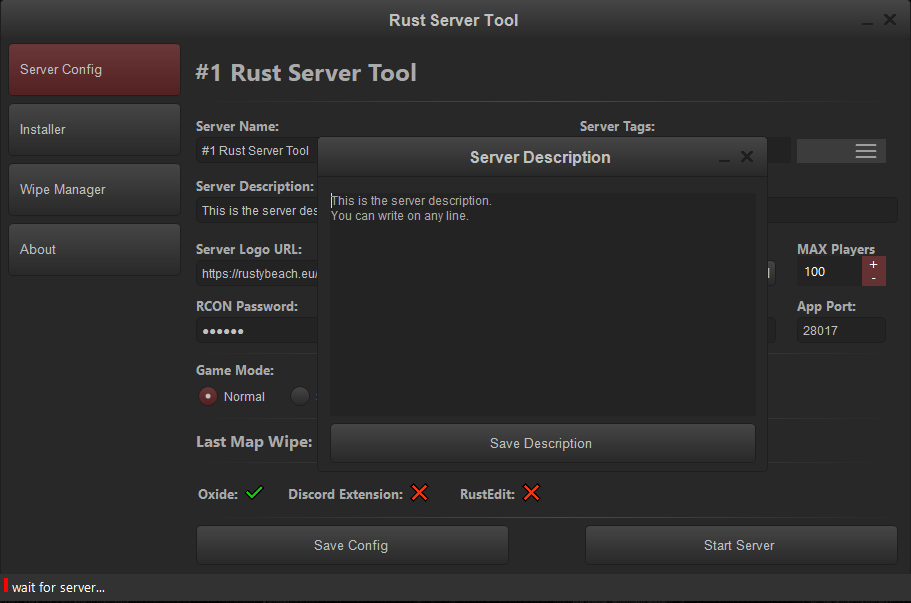This screenshot has width=911, height=603.
Task: Click the Start Server button
Action: 740,545
